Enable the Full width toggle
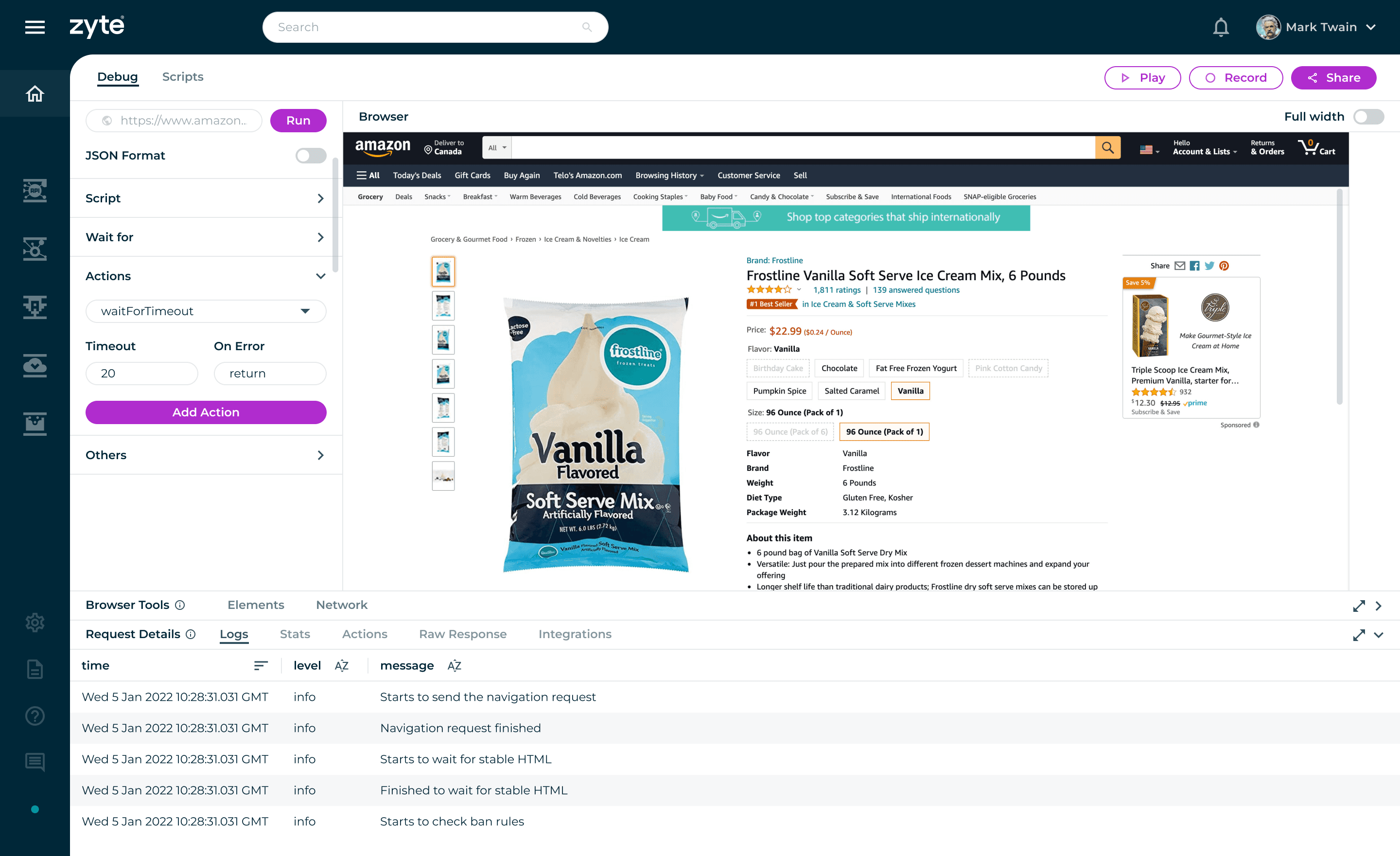Image resolution: width=1400 pixels, height=856 pixels. click(1368, 117)
